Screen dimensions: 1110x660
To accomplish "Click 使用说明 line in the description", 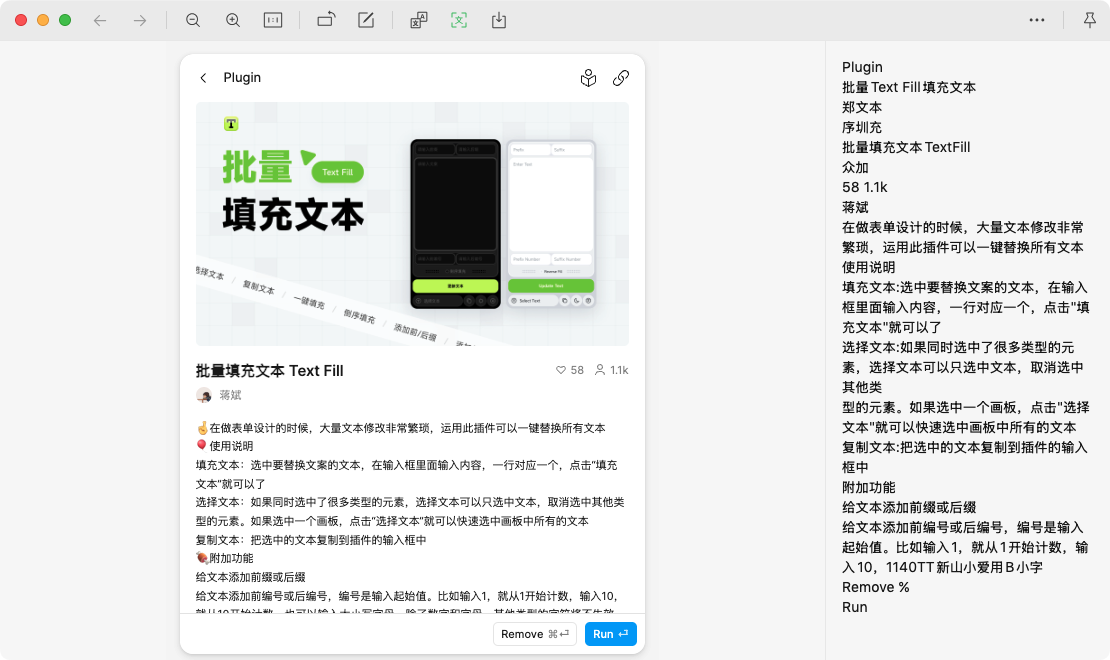I will coord(231,446).
